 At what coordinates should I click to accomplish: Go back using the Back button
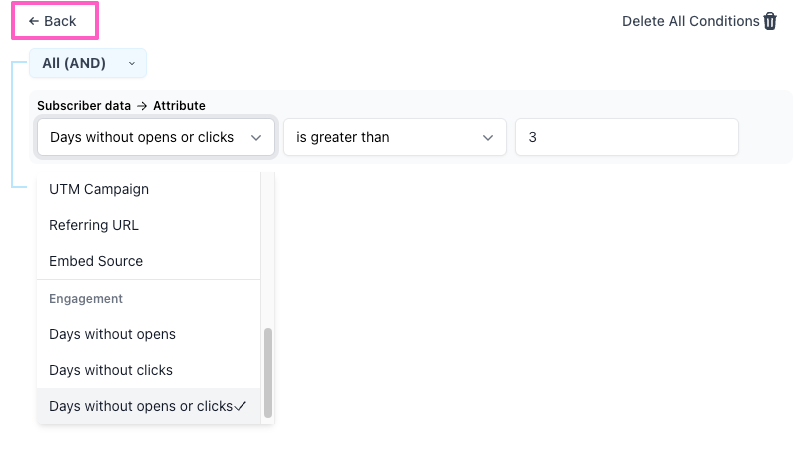[55, 21]
